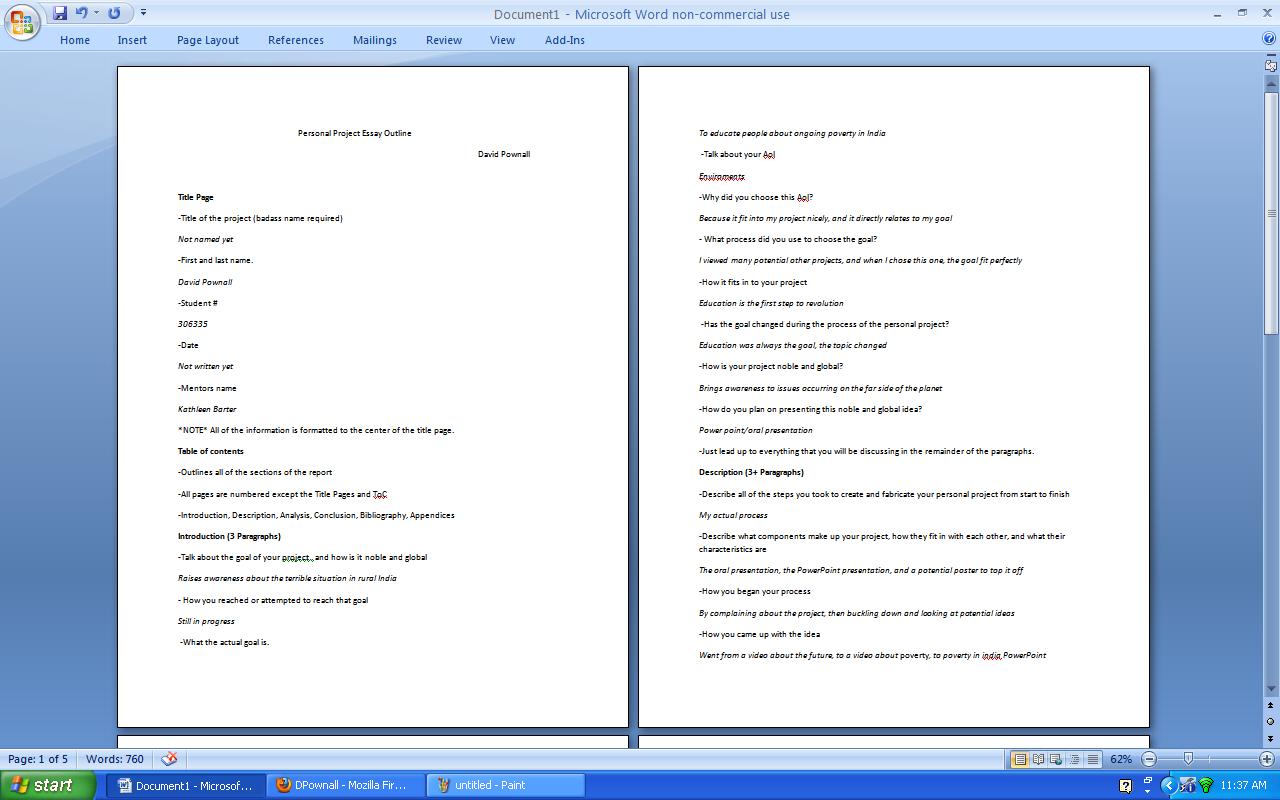The height and width of the screenshot is (800, 1280).
Task: Open the Customize Quick Access Toolbar menu
Action: click(x=143, y=12)
